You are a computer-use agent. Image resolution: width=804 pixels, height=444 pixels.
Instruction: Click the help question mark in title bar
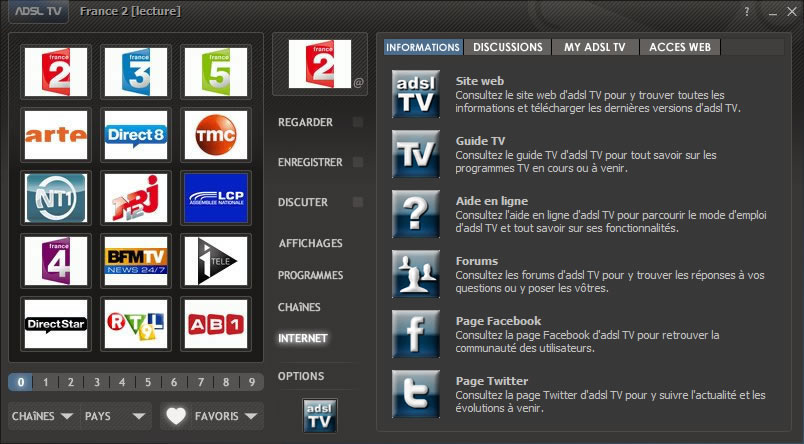(747, 11)
